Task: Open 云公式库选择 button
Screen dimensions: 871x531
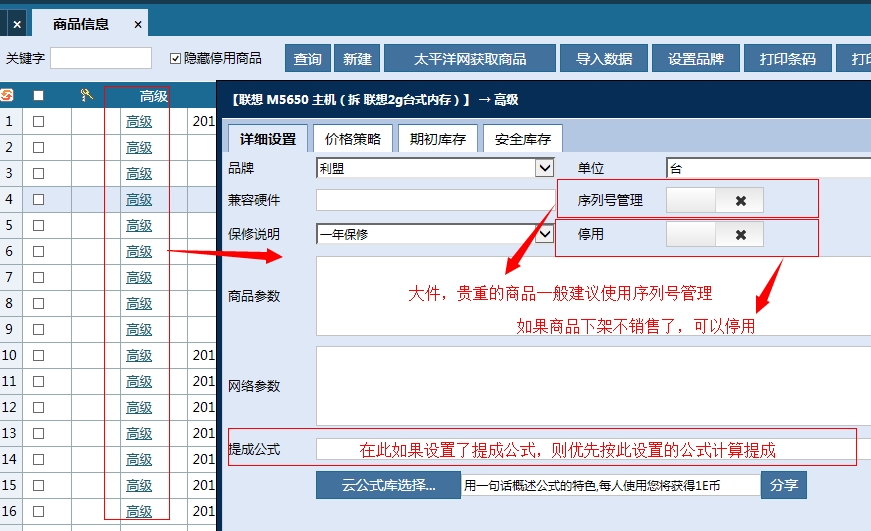Action: click(x=388, y=485)
